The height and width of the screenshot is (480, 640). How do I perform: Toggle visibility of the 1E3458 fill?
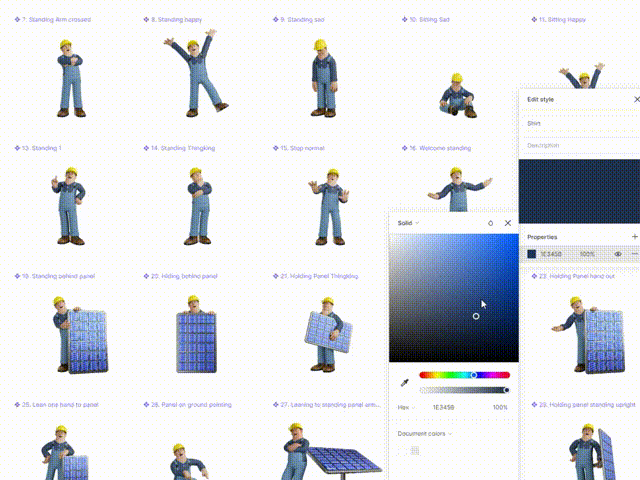click(x=617, y=254)
